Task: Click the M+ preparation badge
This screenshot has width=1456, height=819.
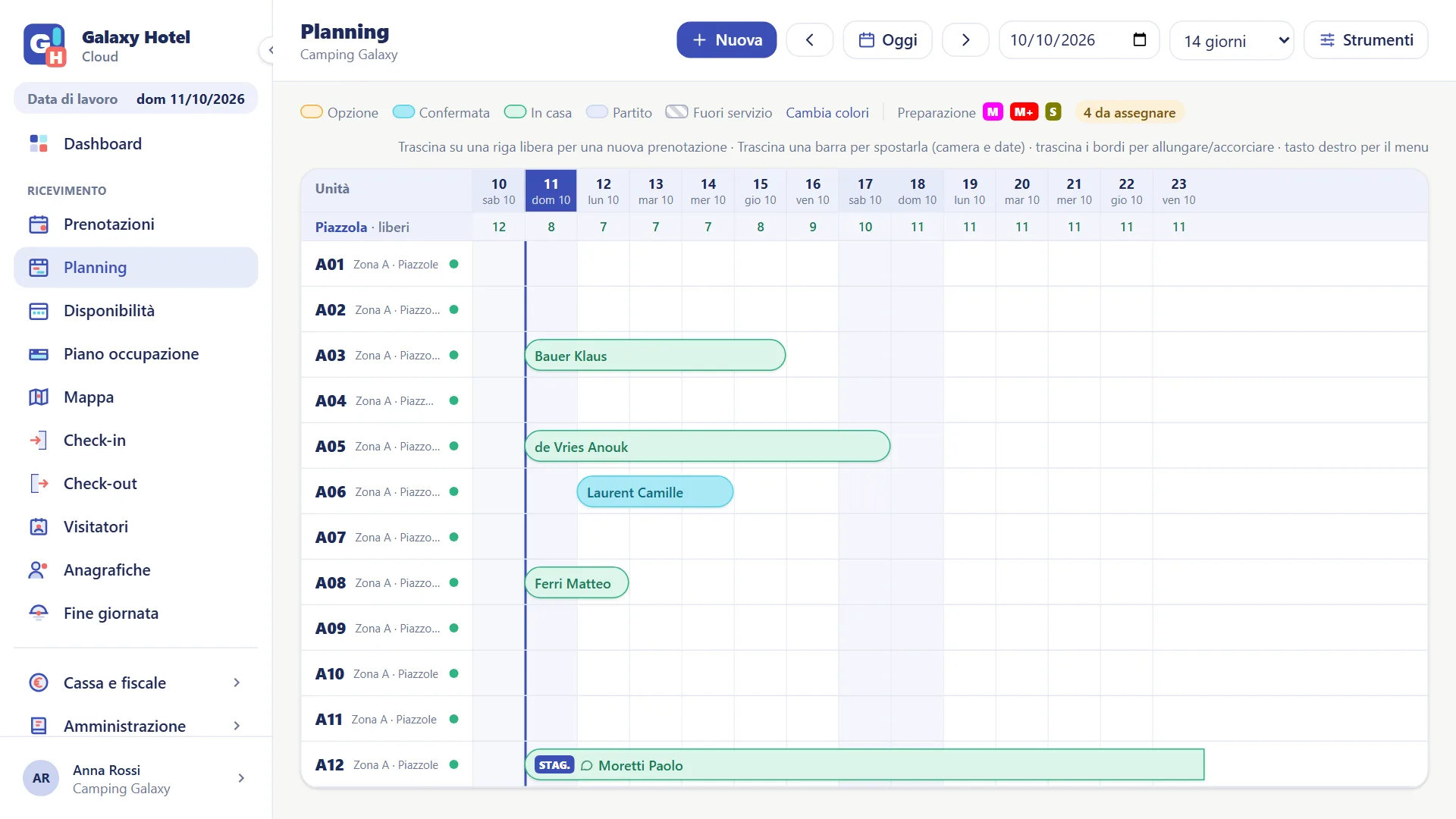Action: pos(1024,112)
